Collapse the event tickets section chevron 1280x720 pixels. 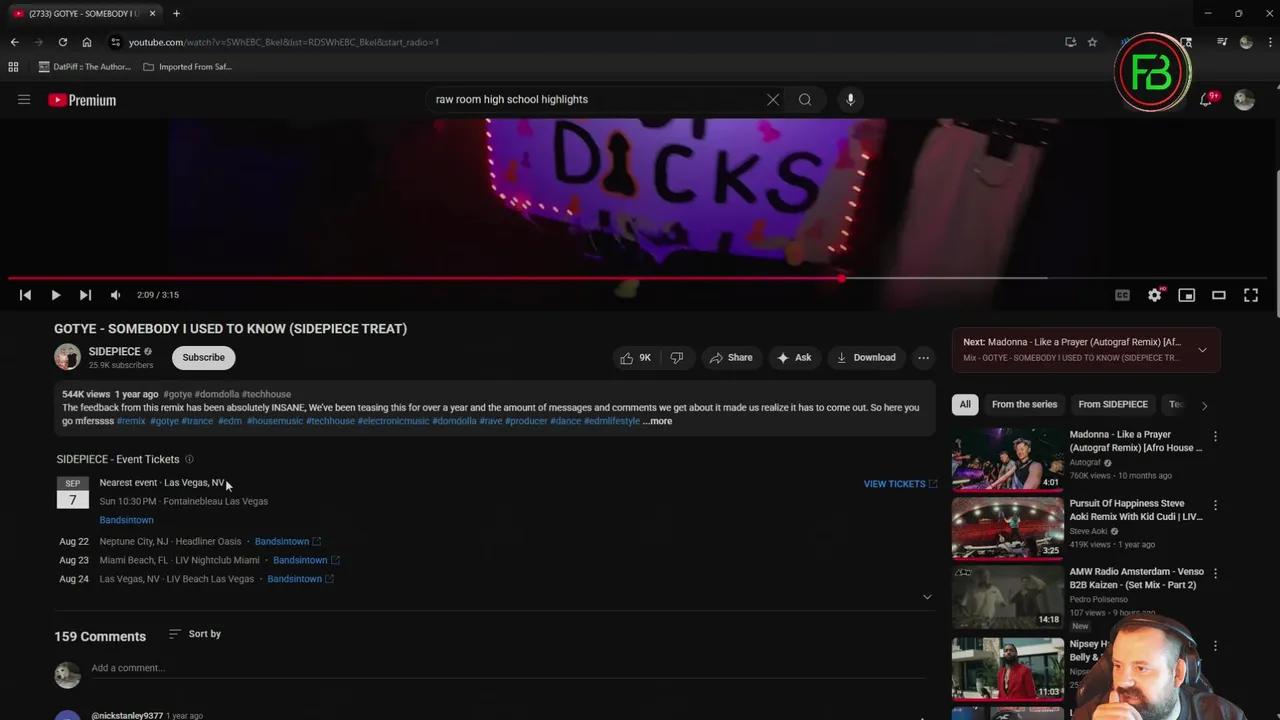[x=926, y=597]
